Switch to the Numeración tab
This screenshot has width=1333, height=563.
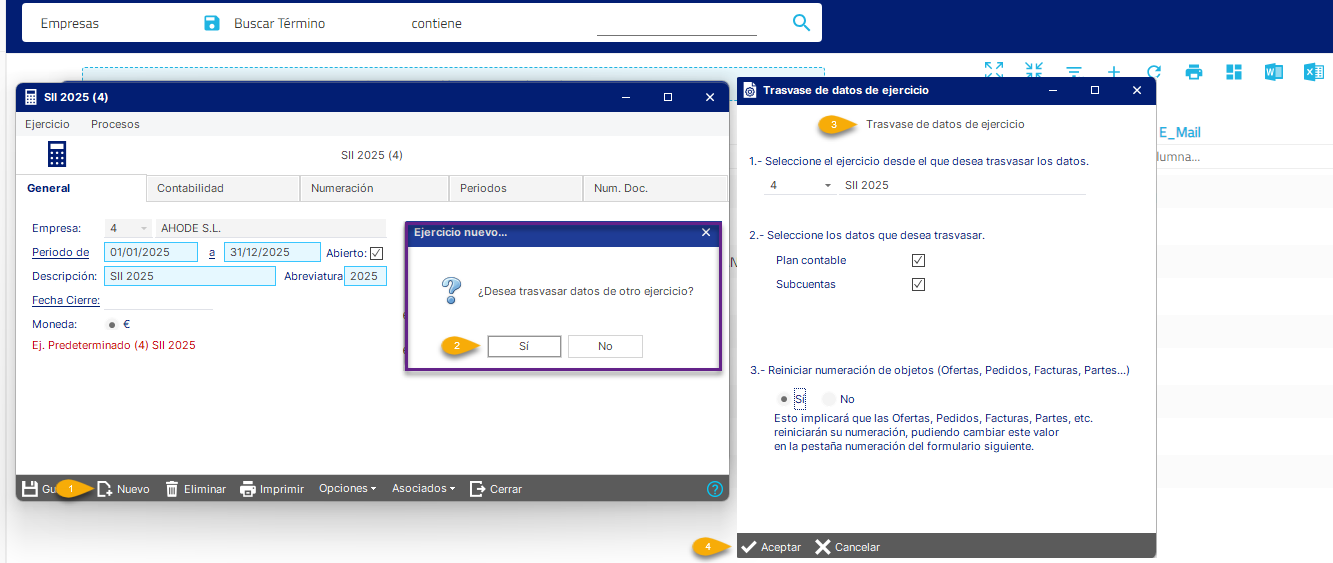[x=374, y=188]
